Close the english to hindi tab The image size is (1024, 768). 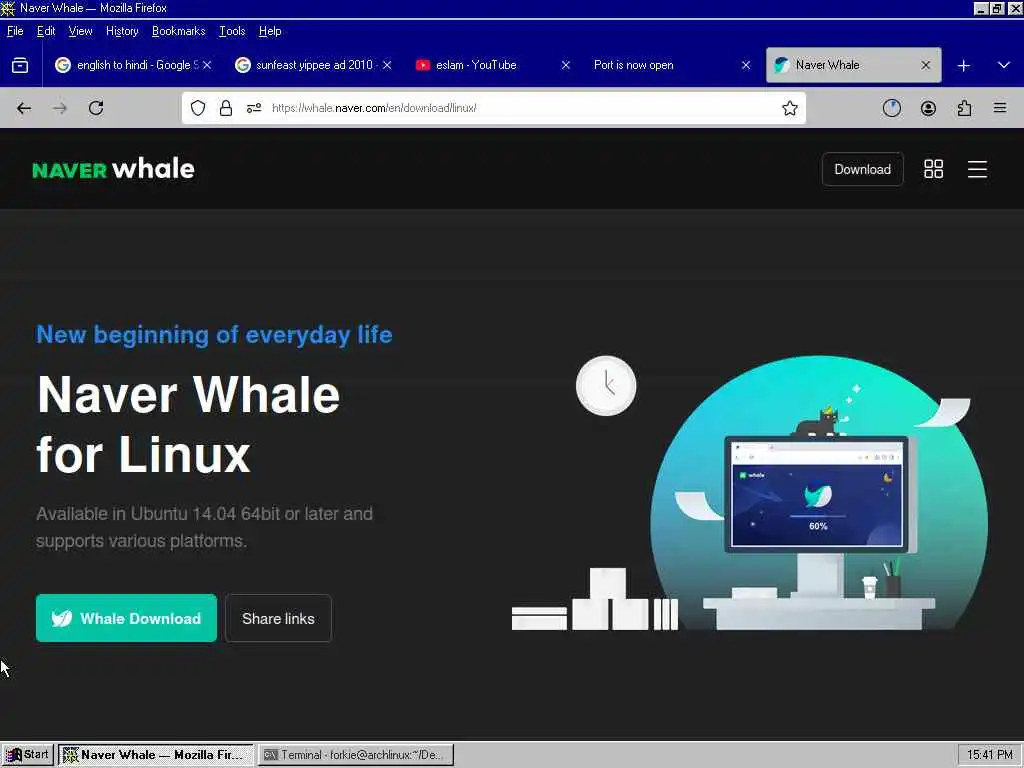207,65
